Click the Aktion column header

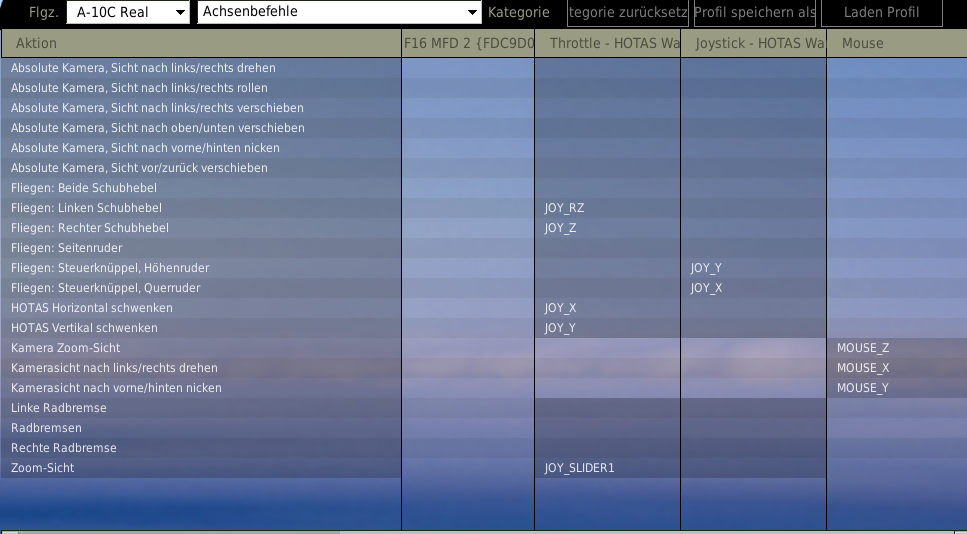click(x=202, y=43)
